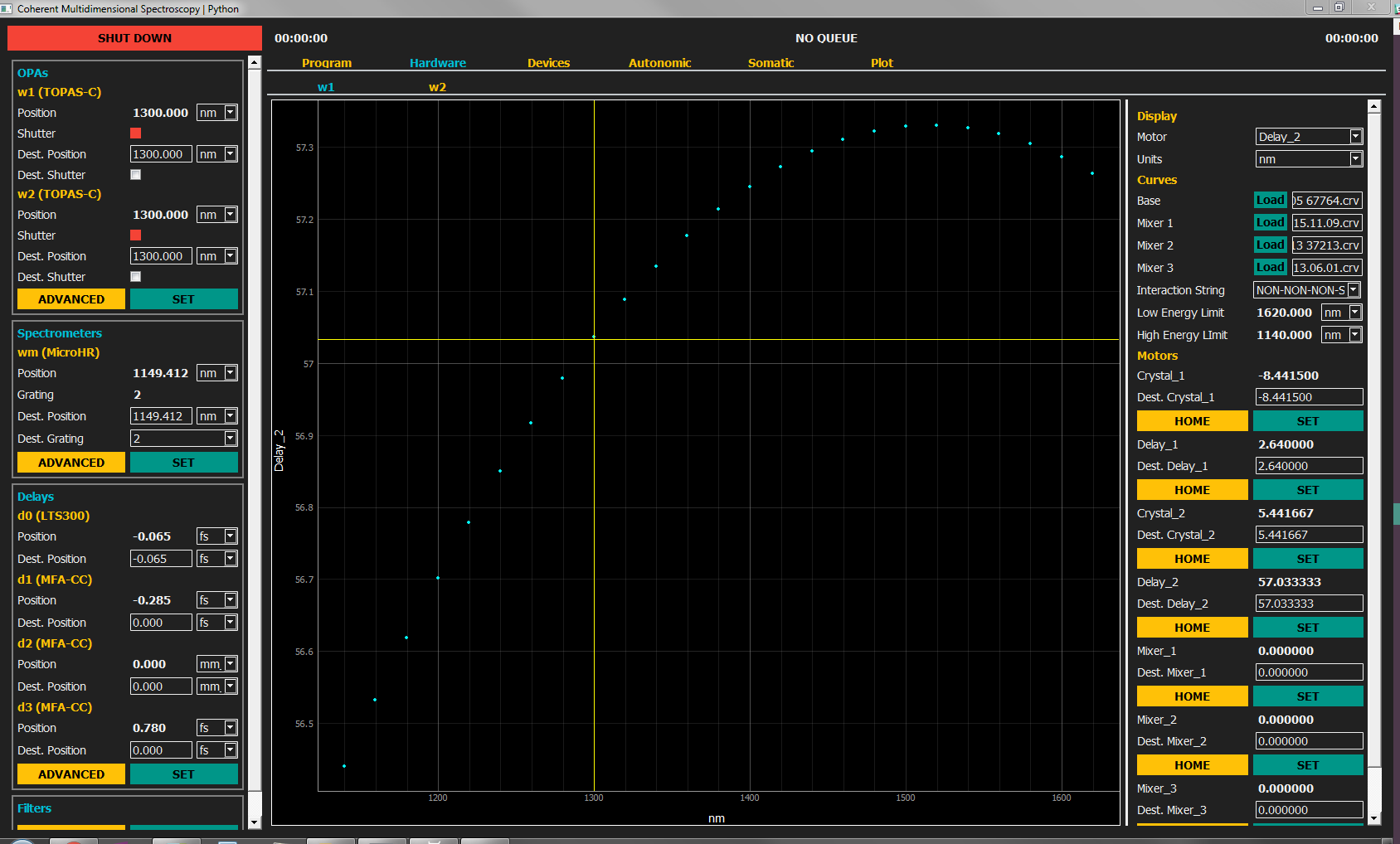Click the right panel vertical scrollbar

pos(1374,439)
